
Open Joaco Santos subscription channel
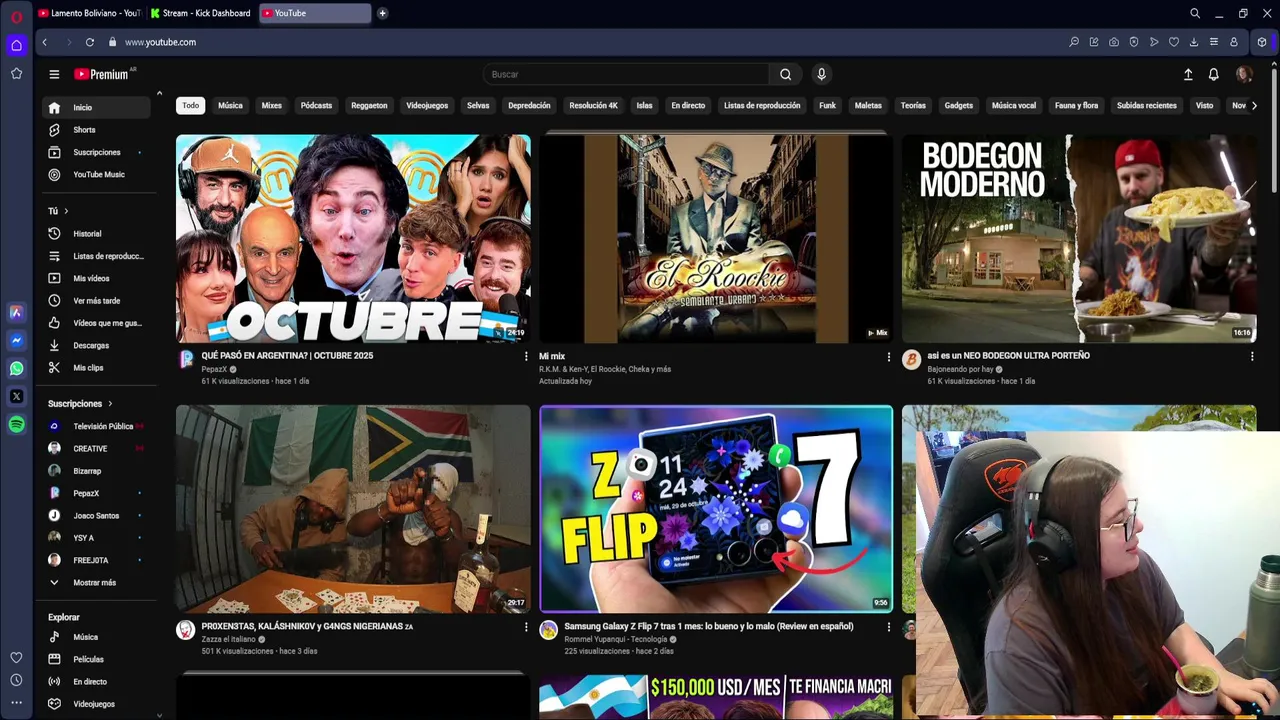[97, 516]
